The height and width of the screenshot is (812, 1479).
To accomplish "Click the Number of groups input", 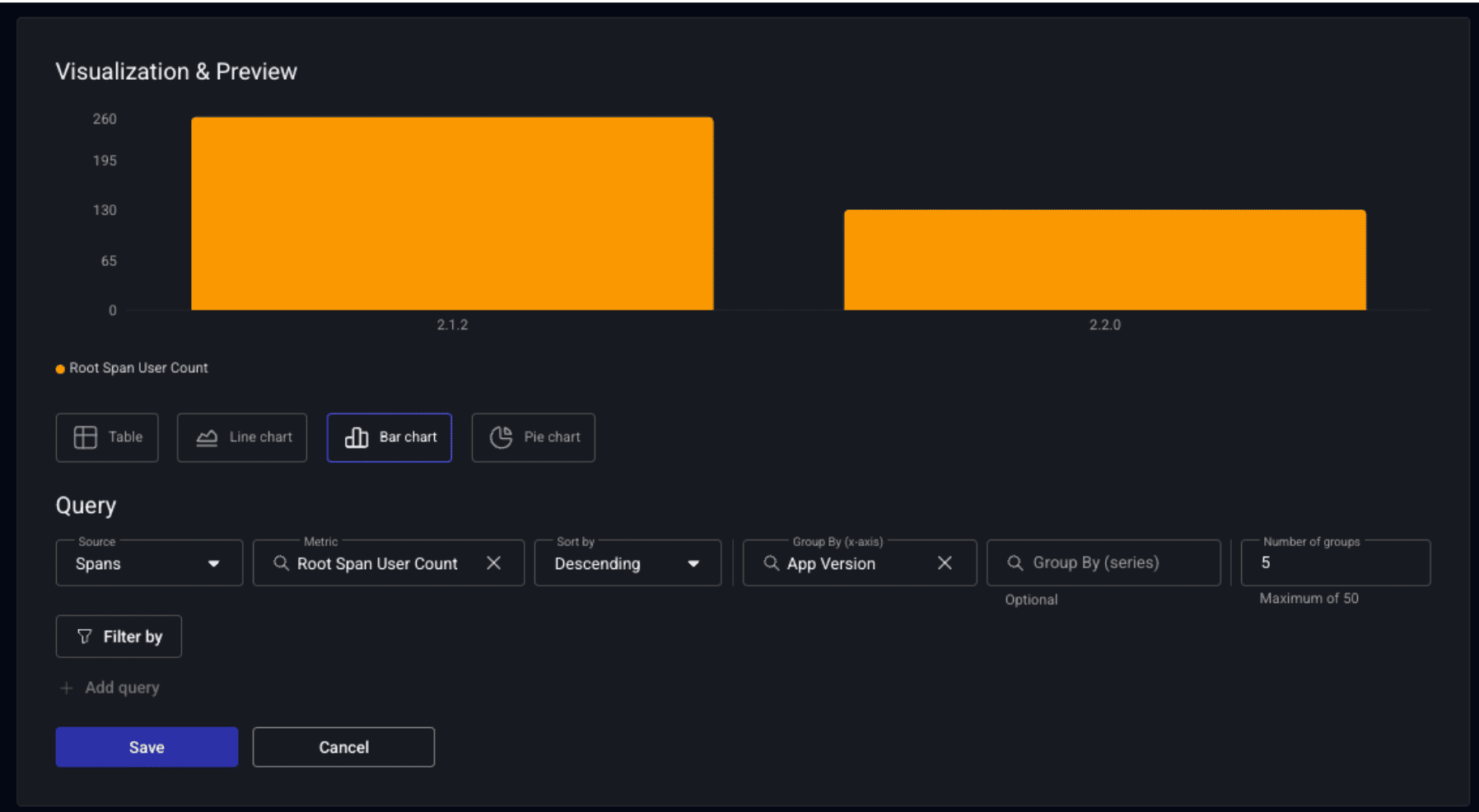I will click(x=1336, y=563).
